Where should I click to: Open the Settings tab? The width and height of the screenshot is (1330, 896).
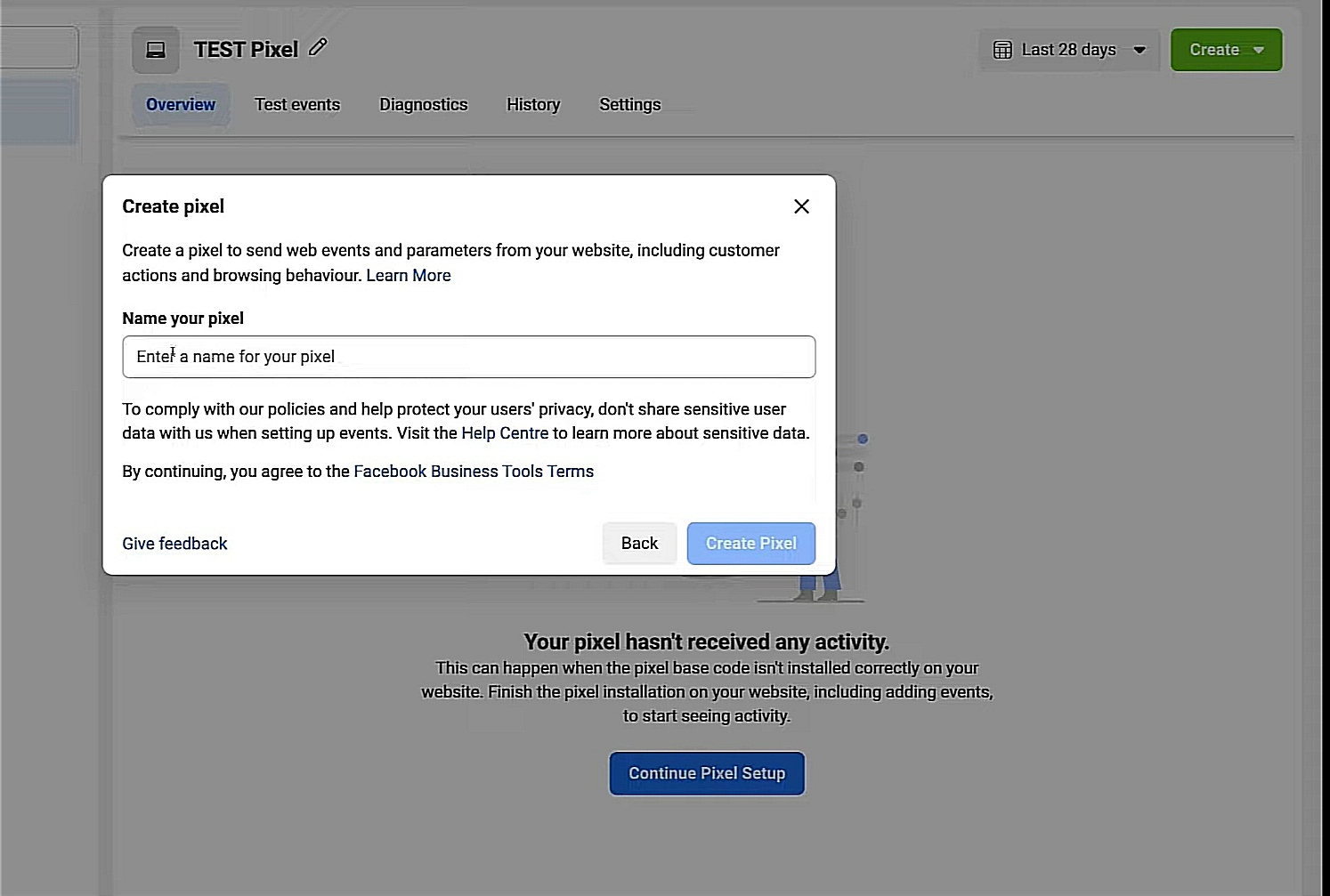point(630,105)
